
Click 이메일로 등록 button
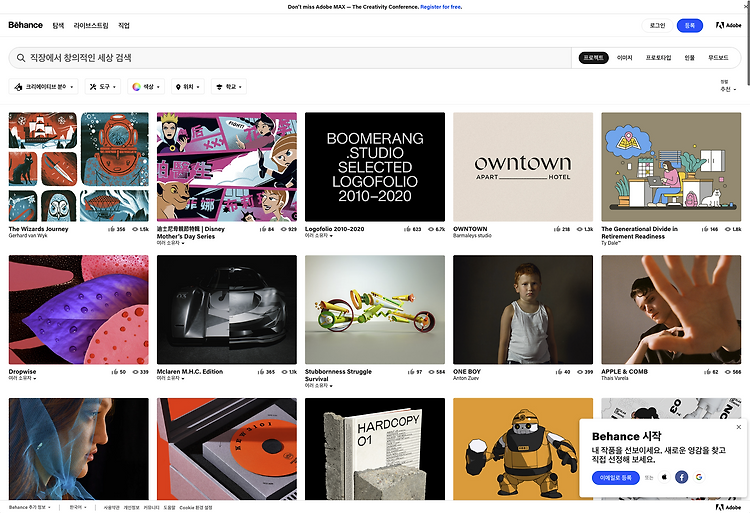(616, 478)
